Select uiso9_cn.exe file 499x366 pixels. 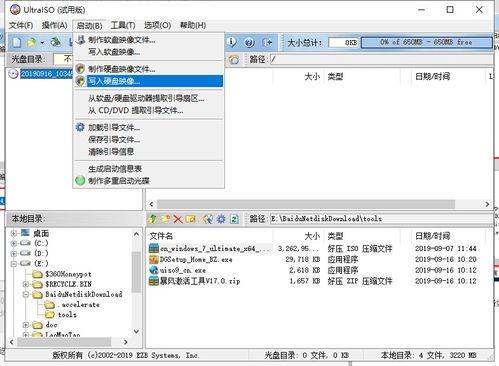pyautogui.click(x=183, y=270)
